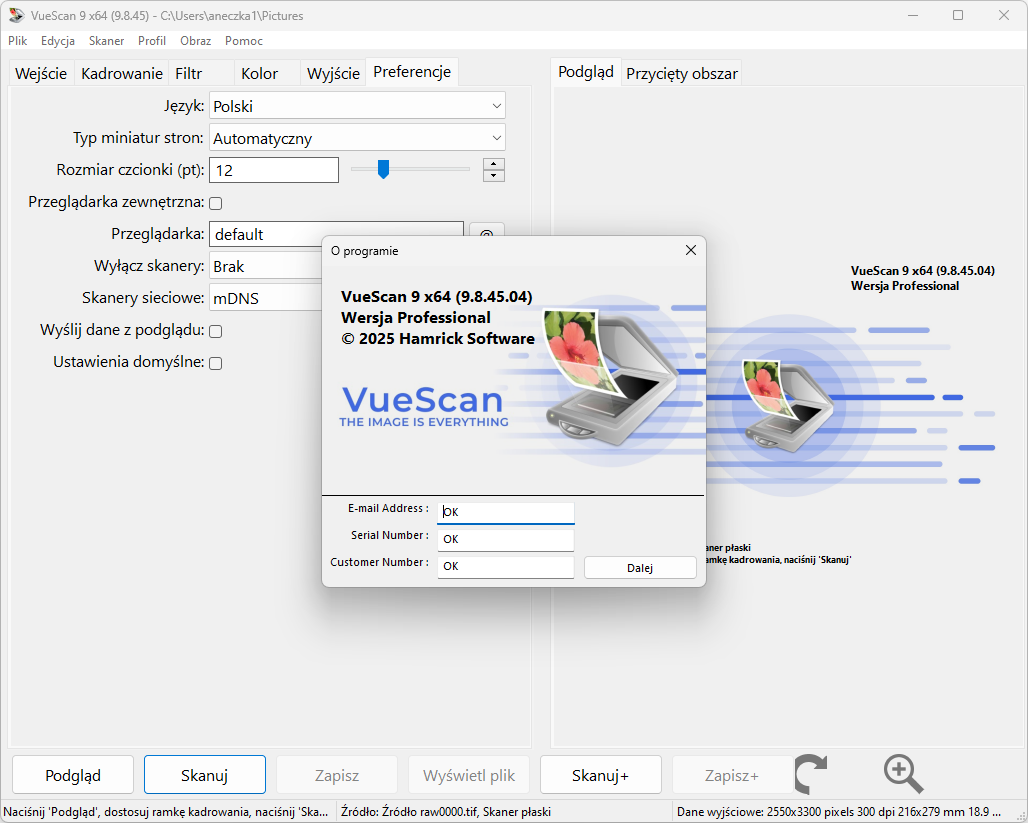The width and height of the screenshot is (1028, 823).
Task: Click the Rozmiar czcionki value field
Action: [274, 170]
